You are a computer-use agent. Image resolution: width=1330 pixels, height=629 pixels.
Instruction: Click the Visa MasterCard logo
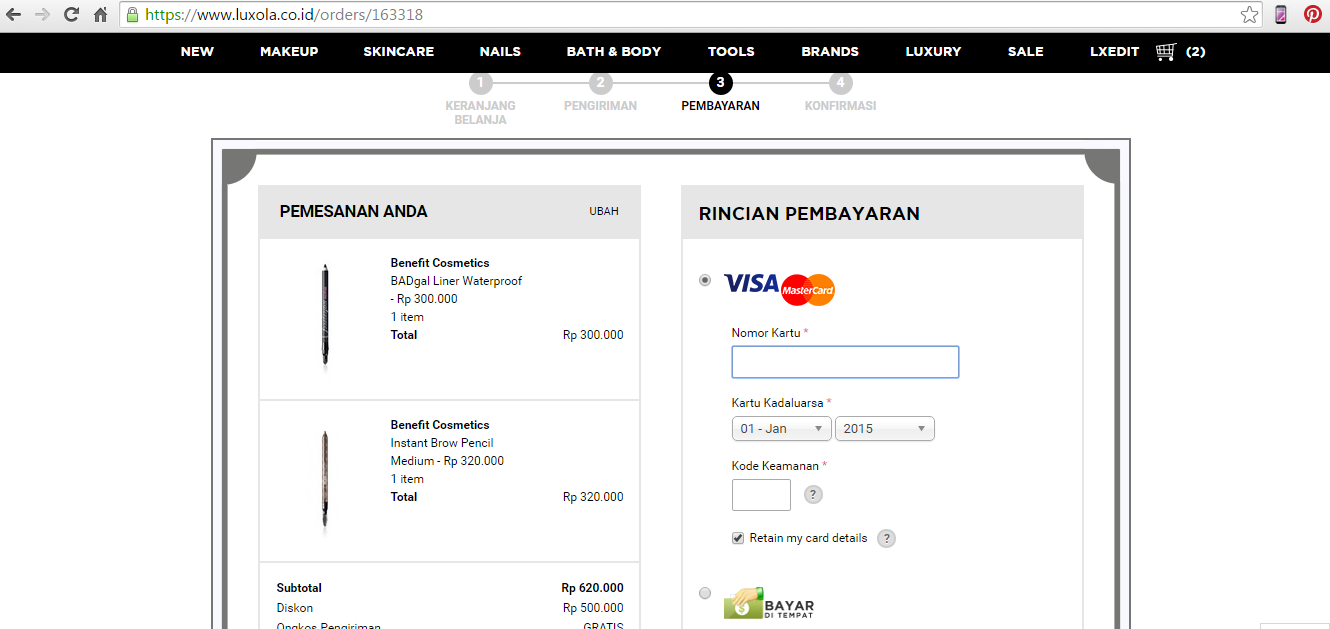(779, 288)
